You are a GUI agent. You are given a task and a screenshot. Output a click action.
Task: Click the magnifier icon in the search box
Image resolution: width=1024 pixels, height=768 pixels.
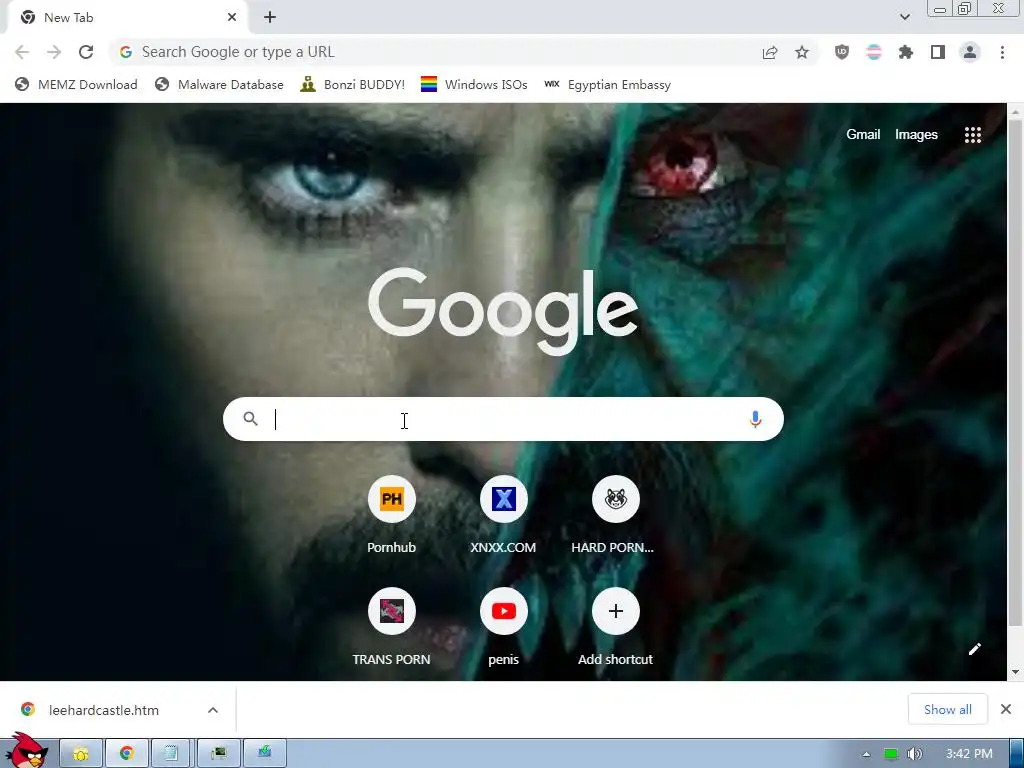(x=251, y=419)
